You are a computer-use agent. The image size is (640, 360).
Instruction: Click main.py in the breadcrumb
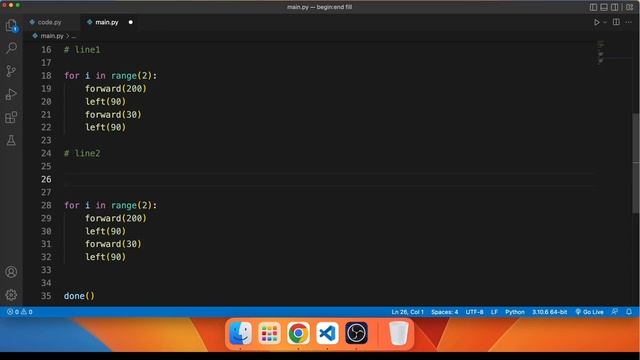(x=52, y=36)
